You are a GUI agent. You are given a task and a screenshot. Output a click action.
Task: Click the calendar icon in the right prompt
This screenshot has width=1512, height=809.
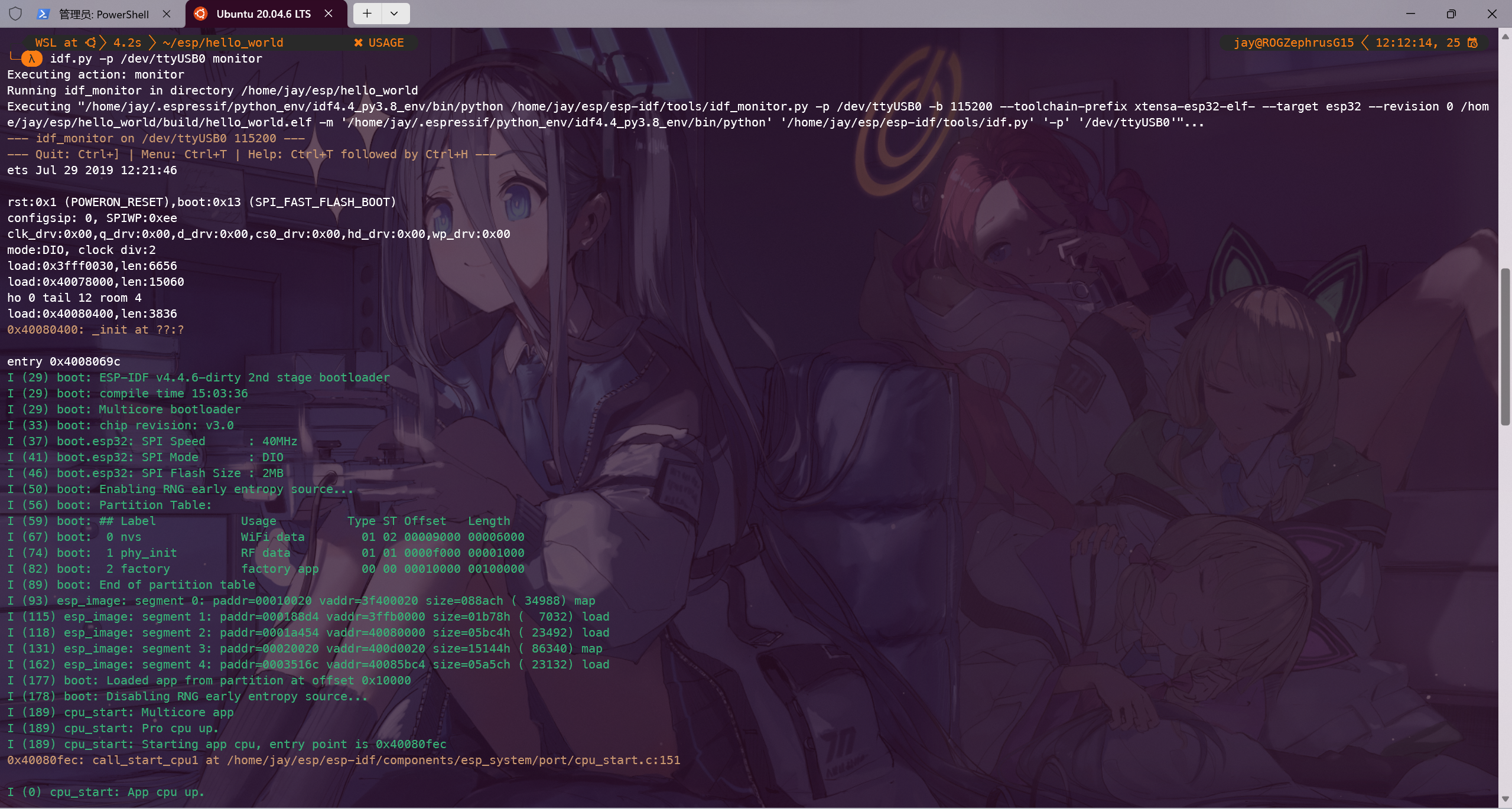click(1473, 43)
